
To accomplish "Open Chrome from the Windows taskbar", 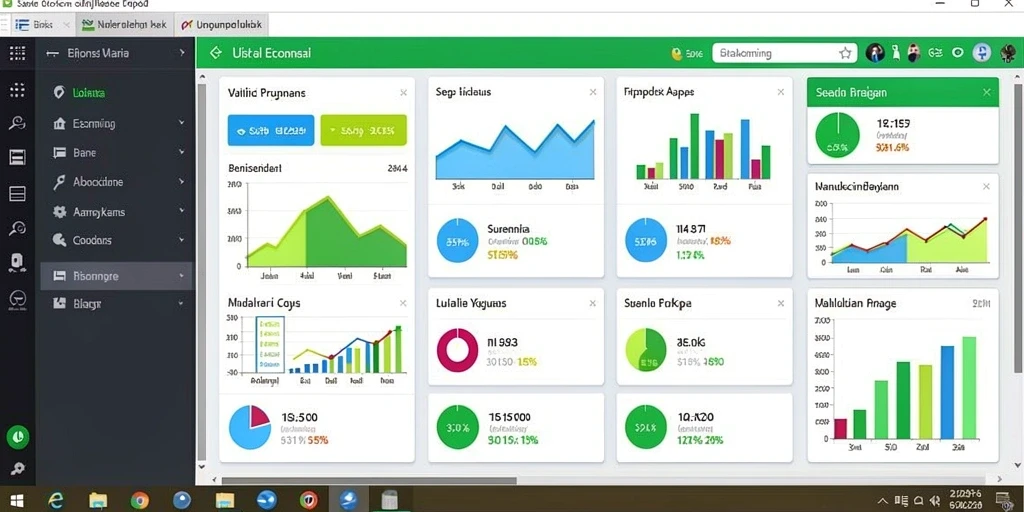I will point(139,500).
